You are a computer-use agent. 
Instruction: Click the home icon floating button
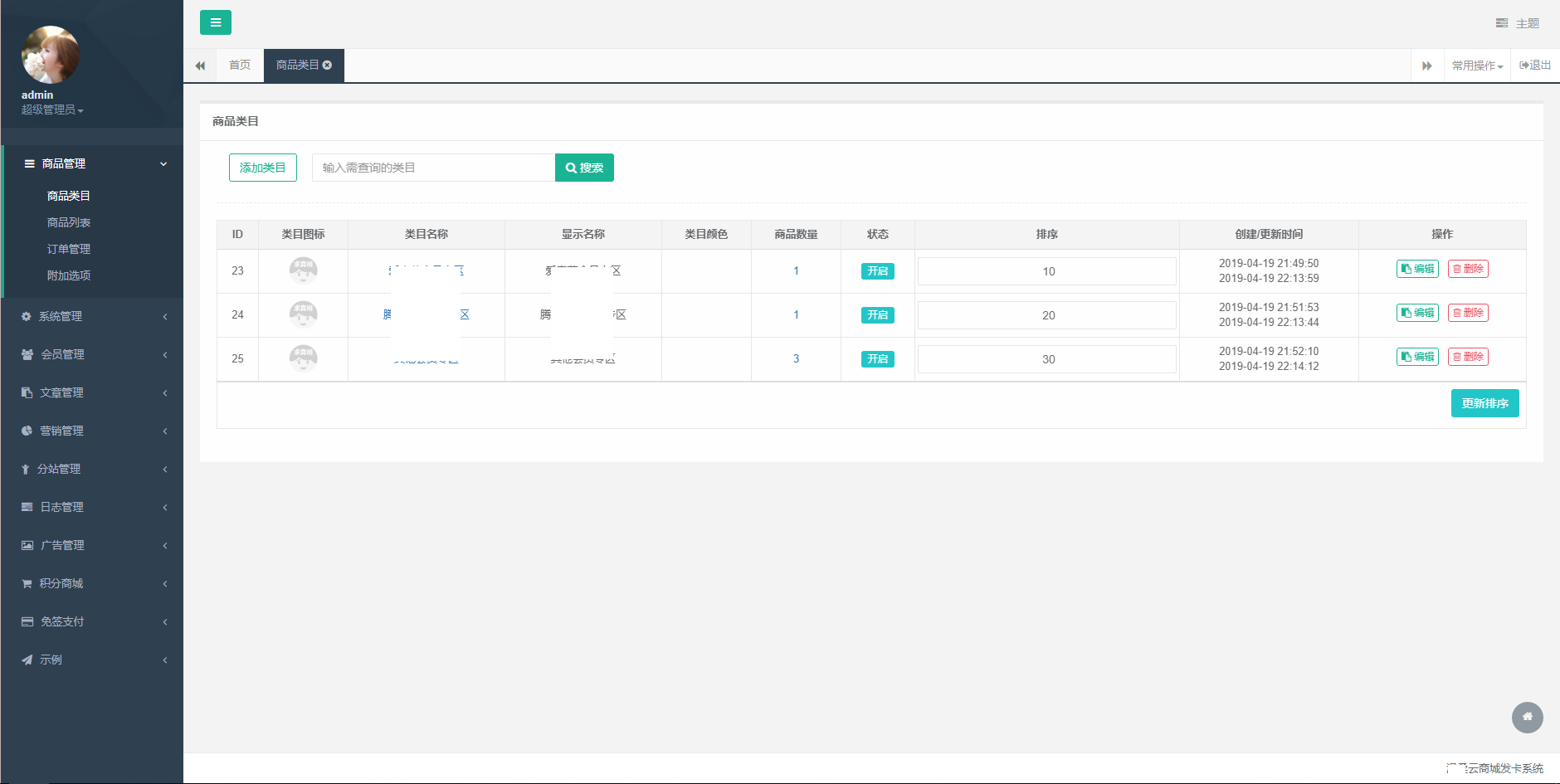tap(1527, 717)
